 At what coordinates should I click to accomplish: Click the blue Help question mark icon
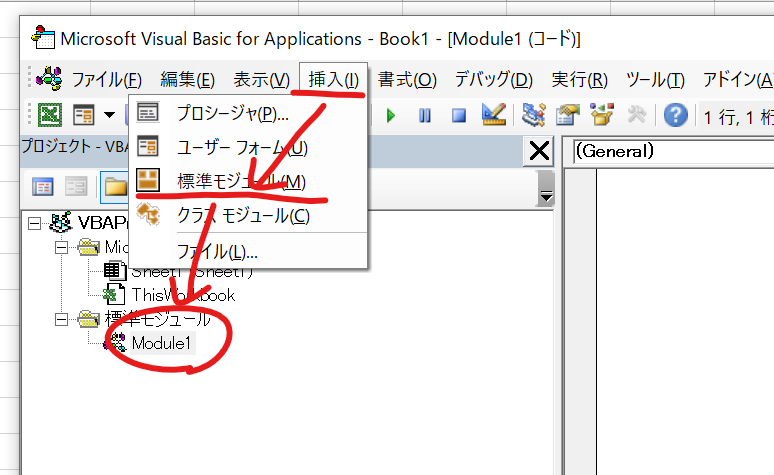point(676,115)
